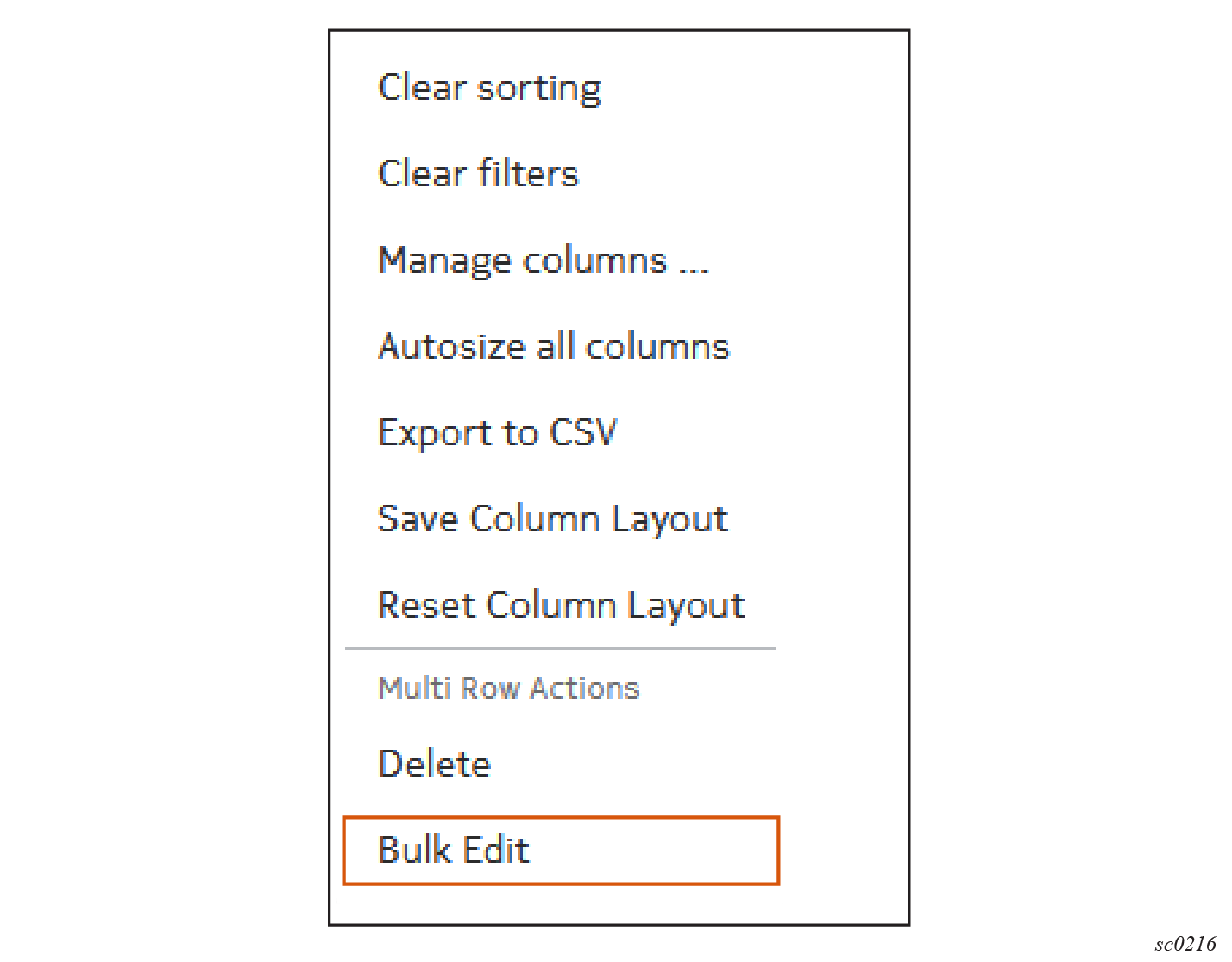Remove the current sort order from the table
The image size is (1232, 962).
tap(489, 88)
